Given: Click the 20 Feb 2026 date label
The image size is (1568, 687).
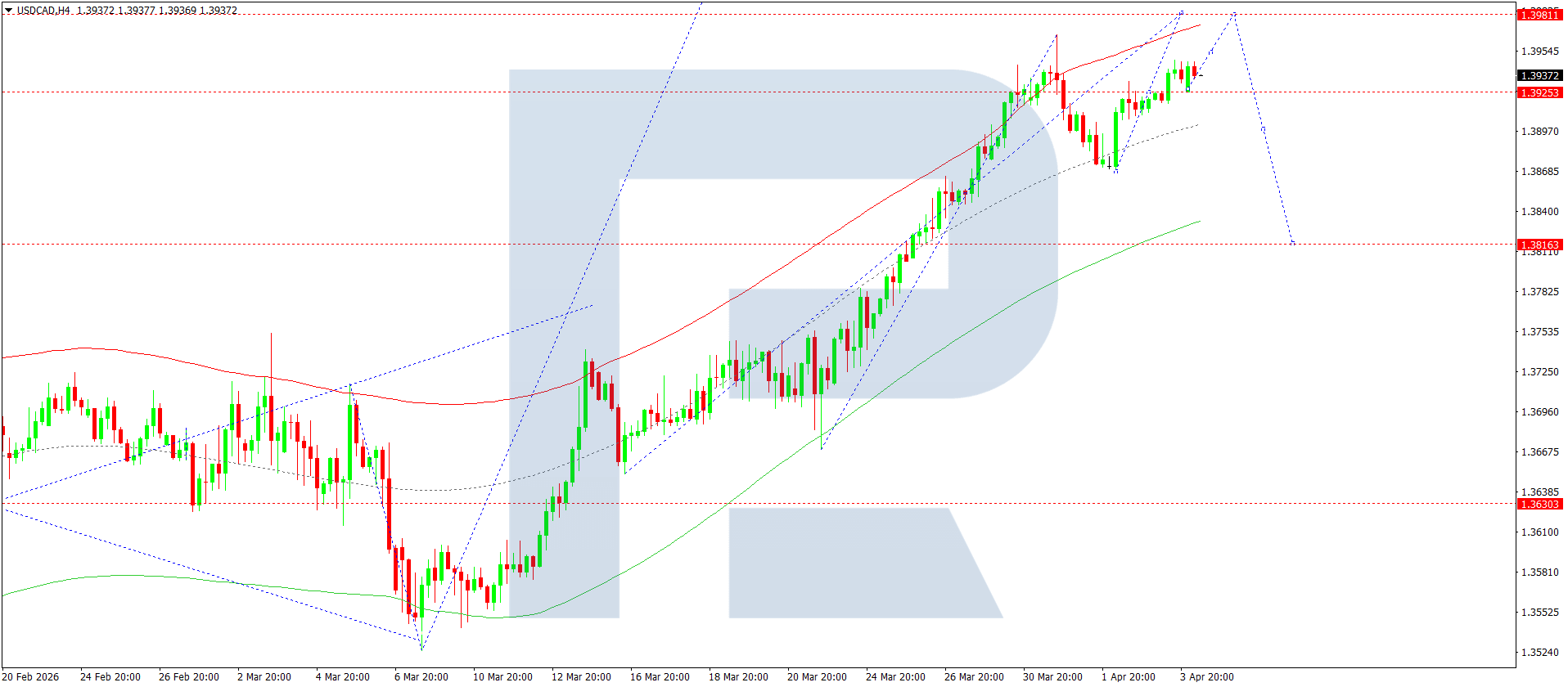Looking at the screenshot, I should [31, 676].
